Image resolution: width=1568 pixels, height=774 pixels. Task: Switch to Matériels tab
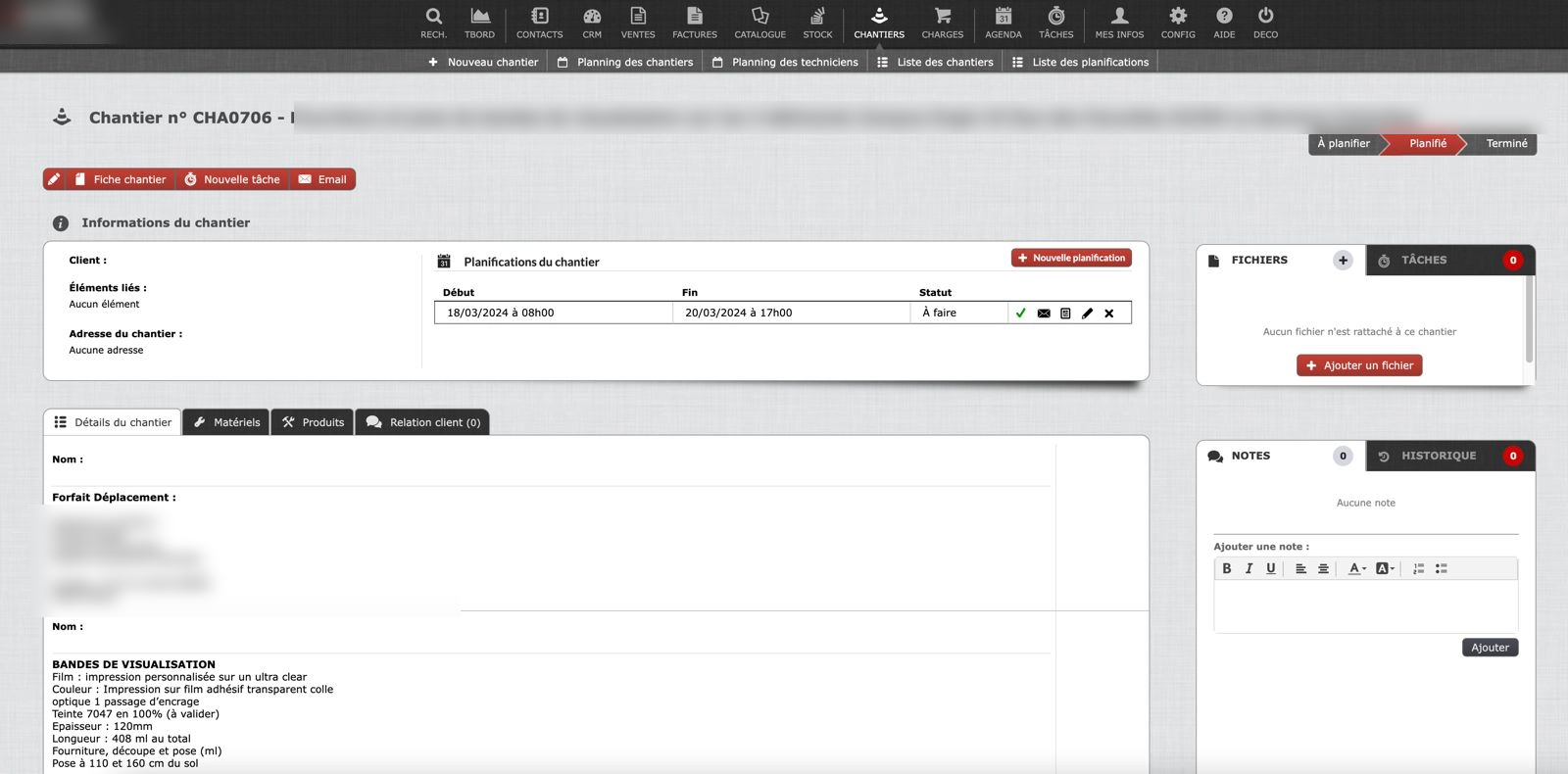point(226,422)
